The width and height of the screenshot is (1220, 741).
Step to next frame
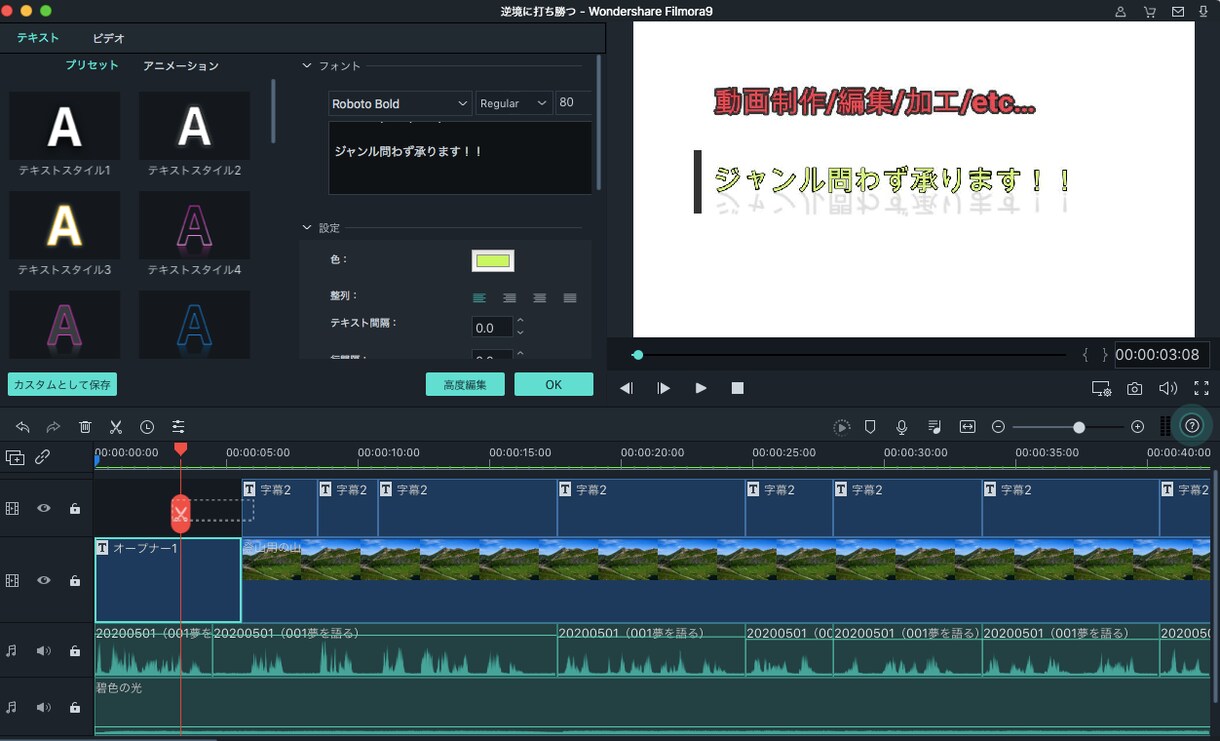663,388
